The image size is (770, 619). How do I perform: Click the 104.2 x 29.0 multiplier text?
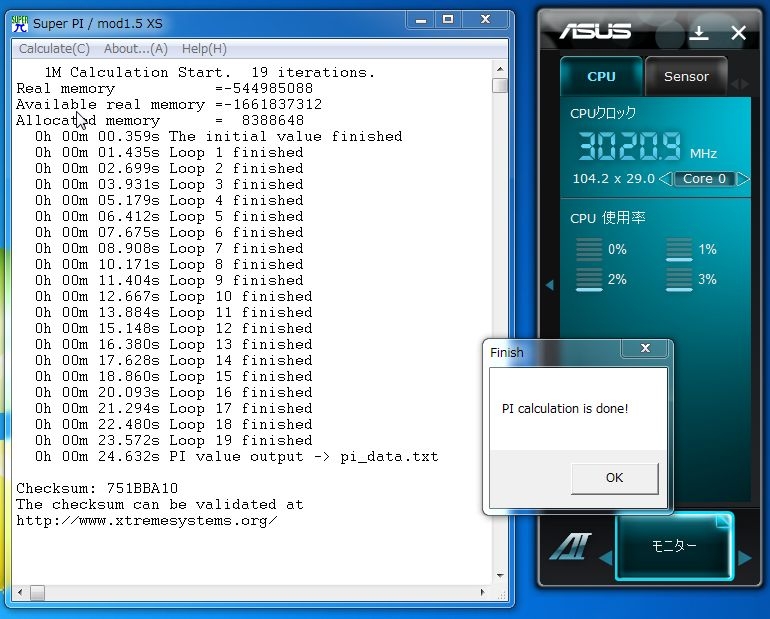pyautogui.click(x=613, y=179)
